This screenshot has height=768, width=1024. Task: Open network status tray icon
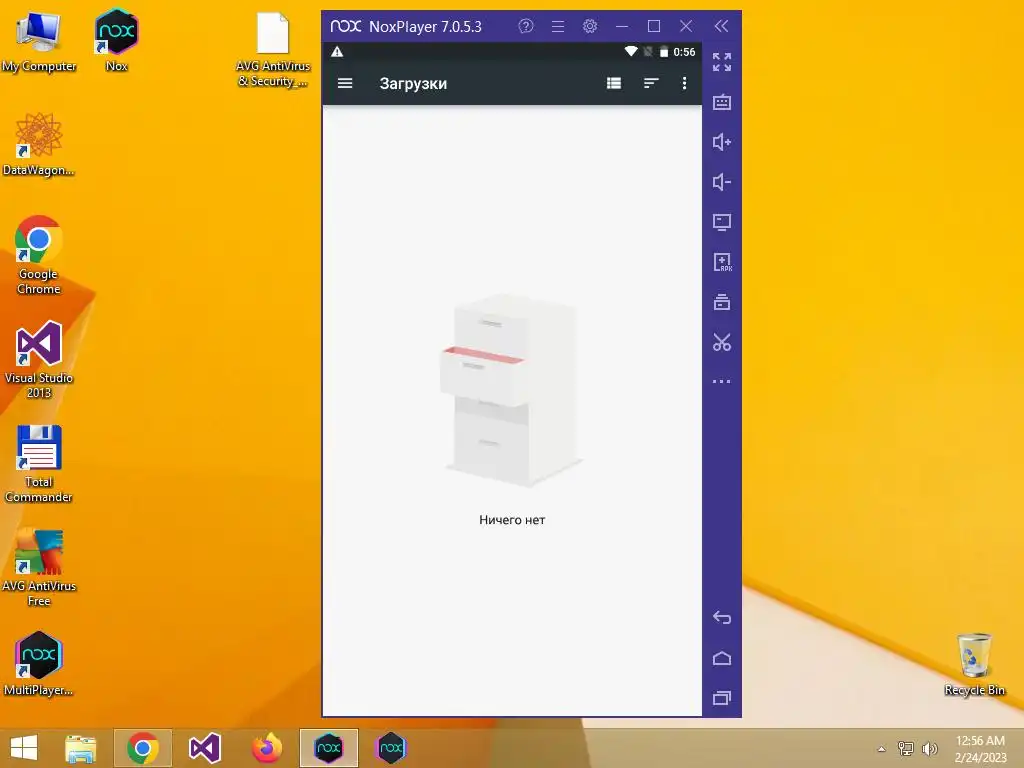[x=906, y=748]
